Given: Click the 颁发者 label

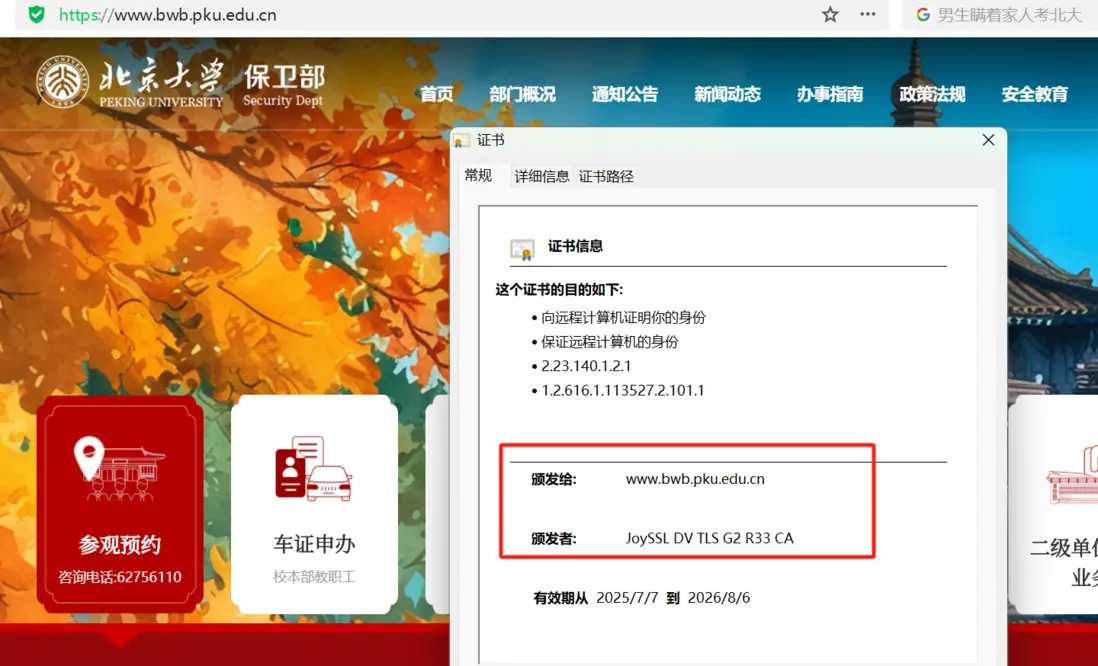Looking at the screenshot, I should pyautogui.click(x=553, y=539).
